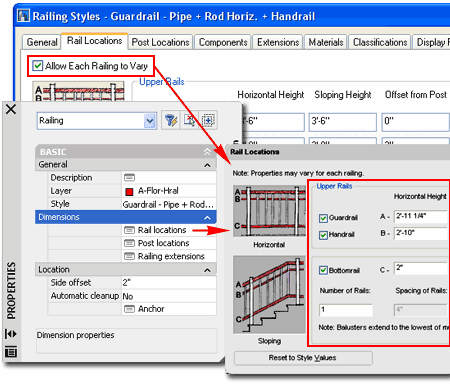Click the Quick Select filter icon
Image resolution: width=450 pixels, height=385 pixels.
pos(171,120)
